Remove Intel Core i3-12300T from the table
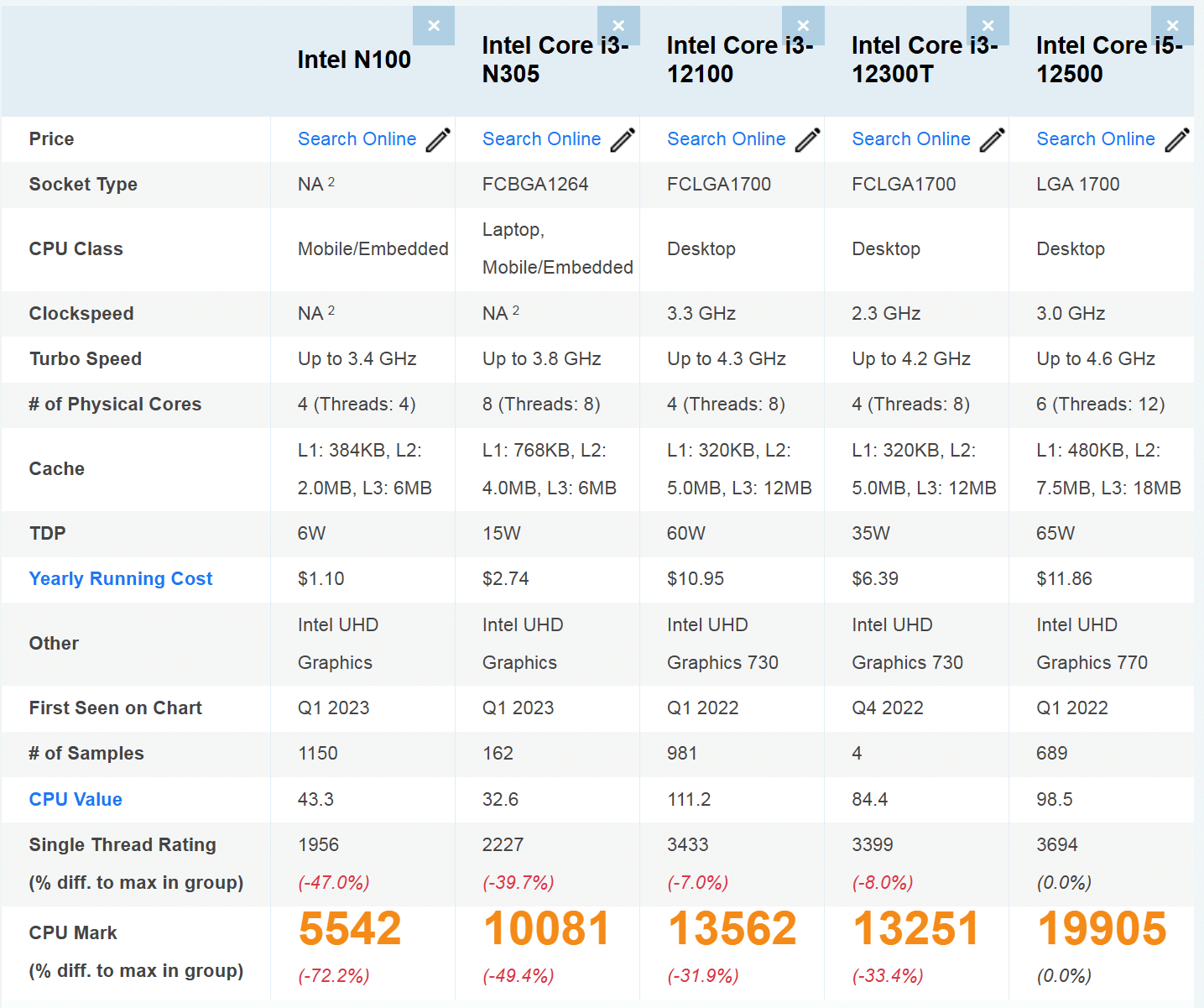This screenshot has height=1008, width=1204. pos(988,26)
